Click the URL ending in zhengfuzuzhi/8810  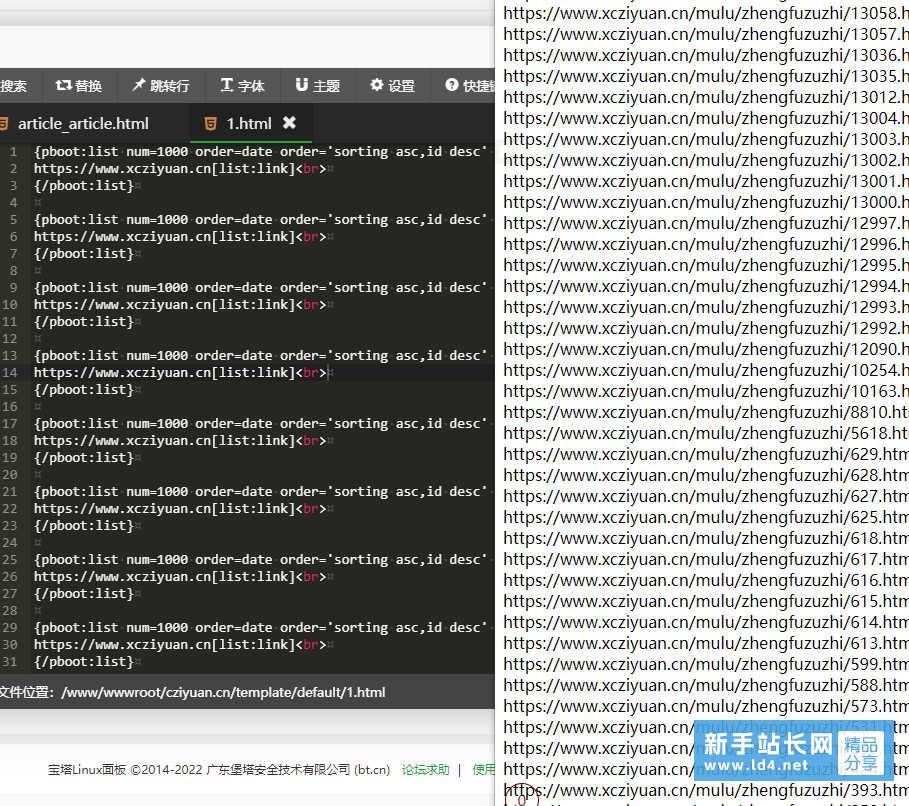click(x=706, y=412)
